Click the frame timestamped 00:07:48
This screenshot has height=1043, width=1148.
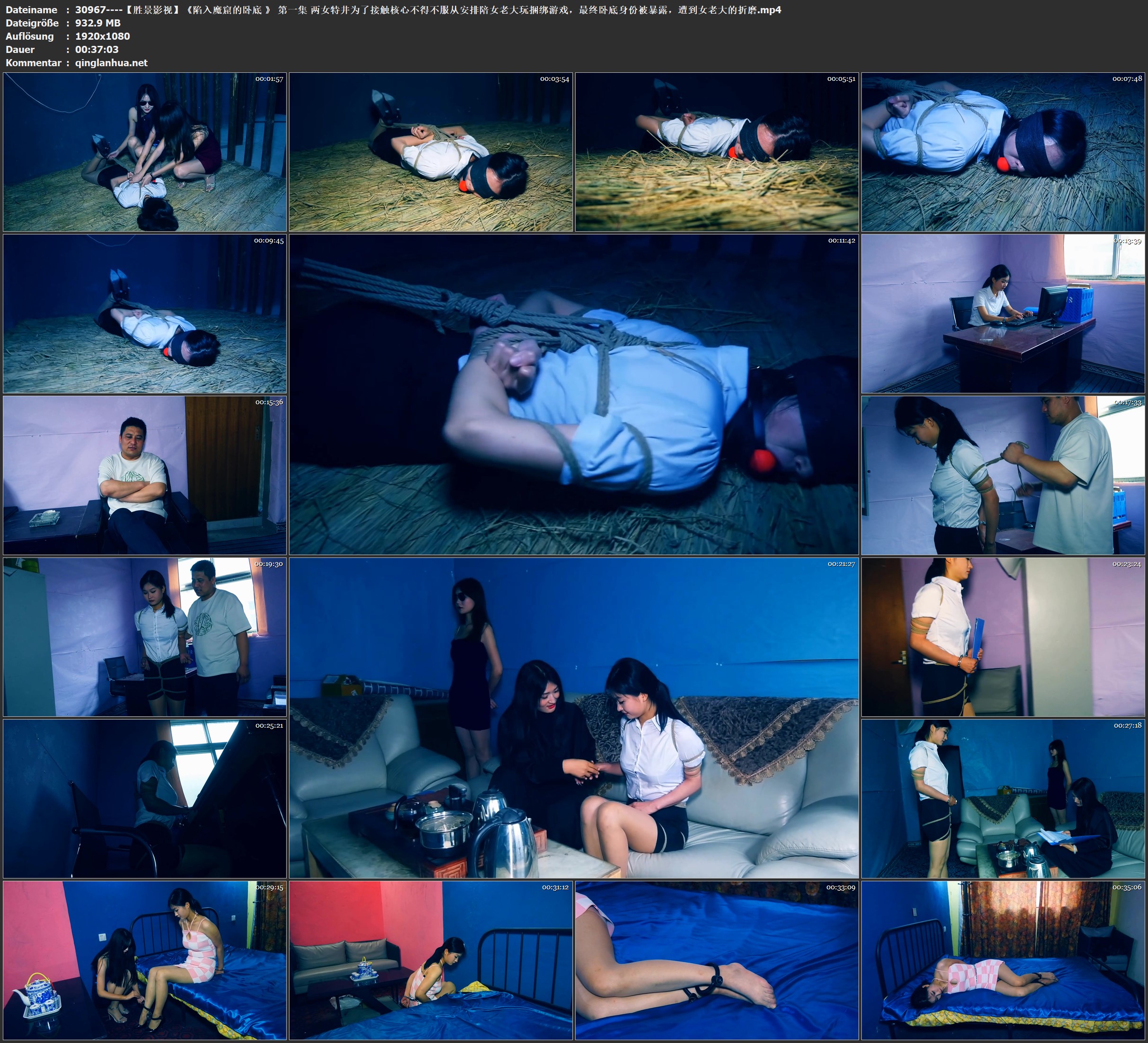click(x=1003, y=152)
